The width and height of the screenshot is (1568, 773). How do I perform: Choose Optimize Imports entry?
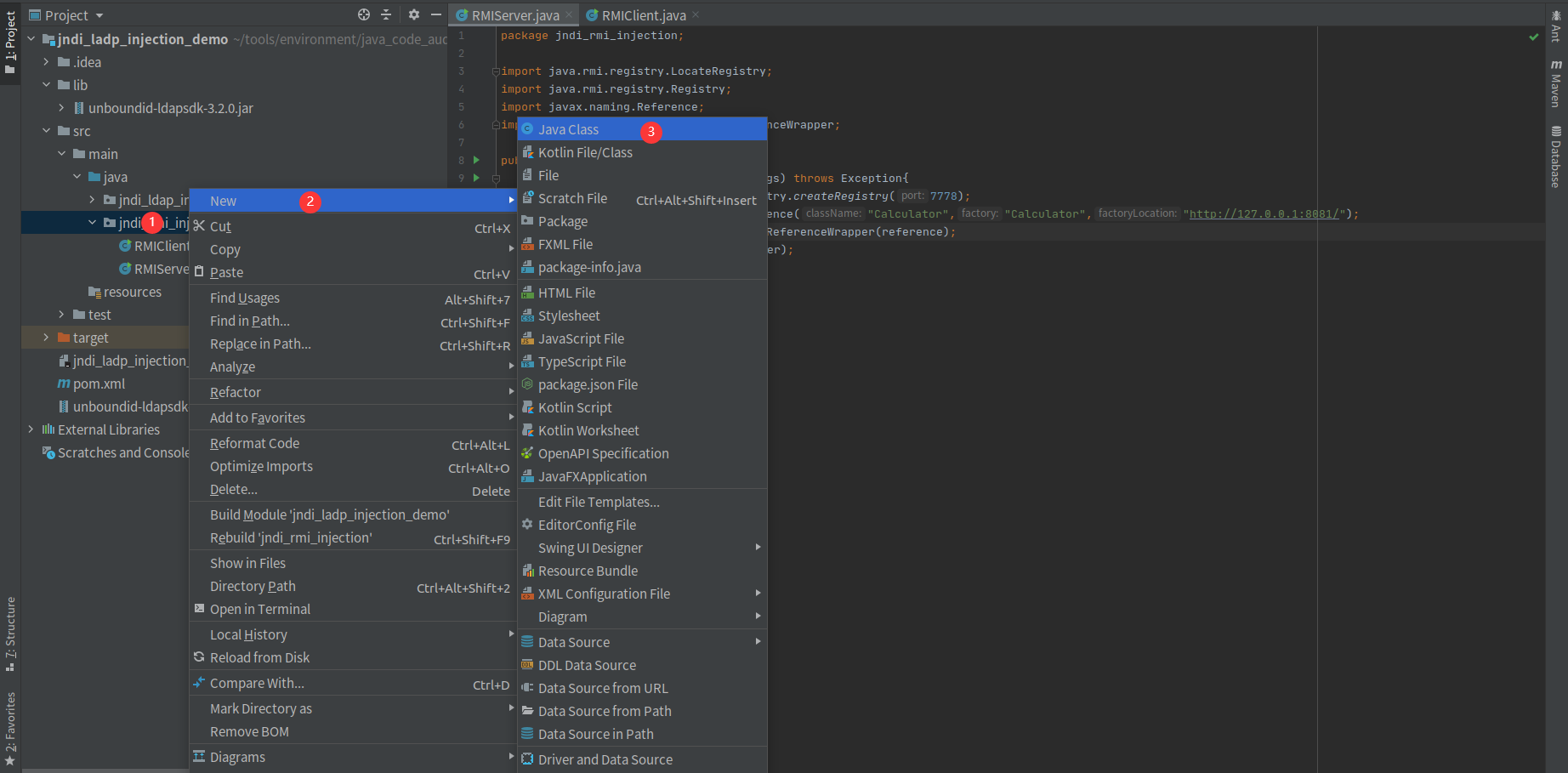click(x=353, y=466)
